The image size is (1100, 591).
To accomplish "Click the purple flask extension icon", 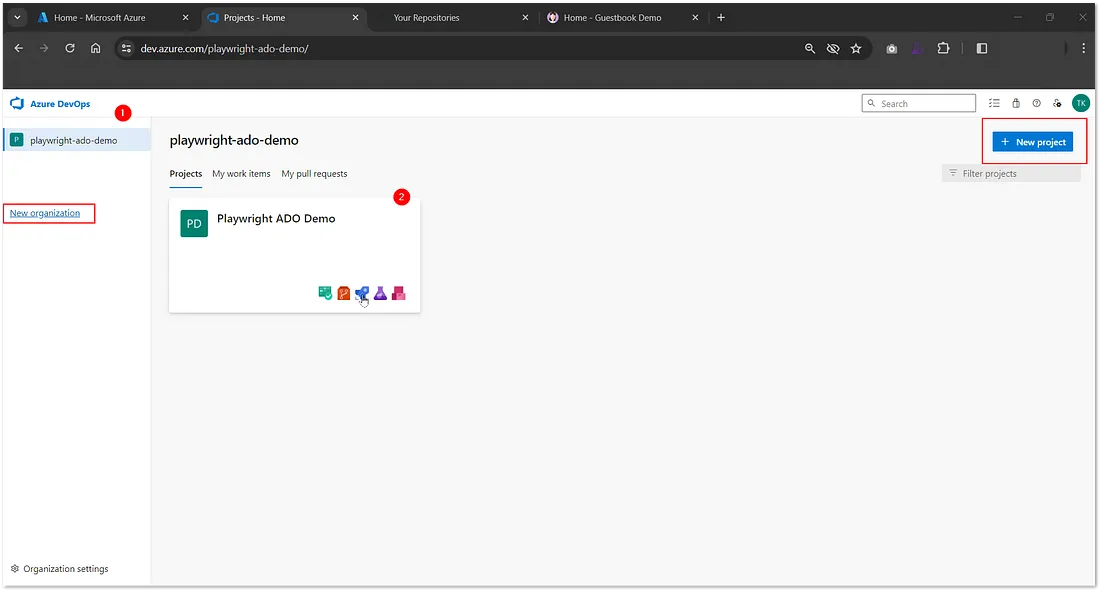I will (x=917, y=48).
